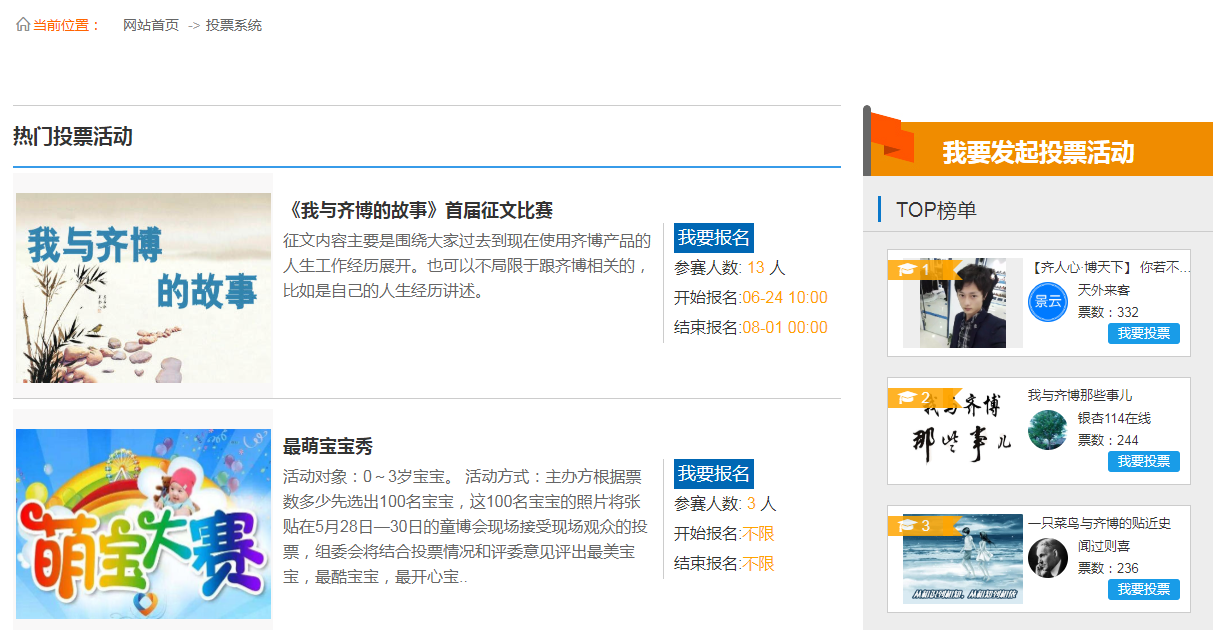Vote for 闻过则喜 entry

pos(1143,589)
